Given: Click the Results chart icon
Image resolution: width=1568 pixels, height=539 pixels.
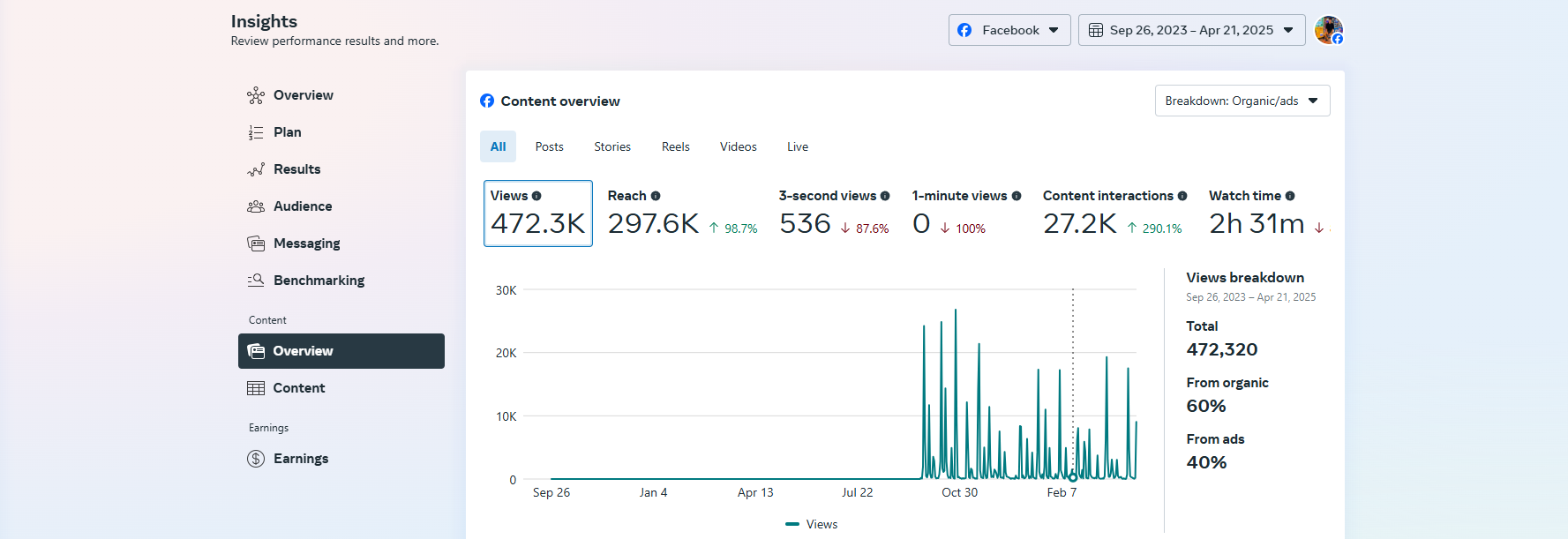Looking at the screenshot, I should pos(256,169).
